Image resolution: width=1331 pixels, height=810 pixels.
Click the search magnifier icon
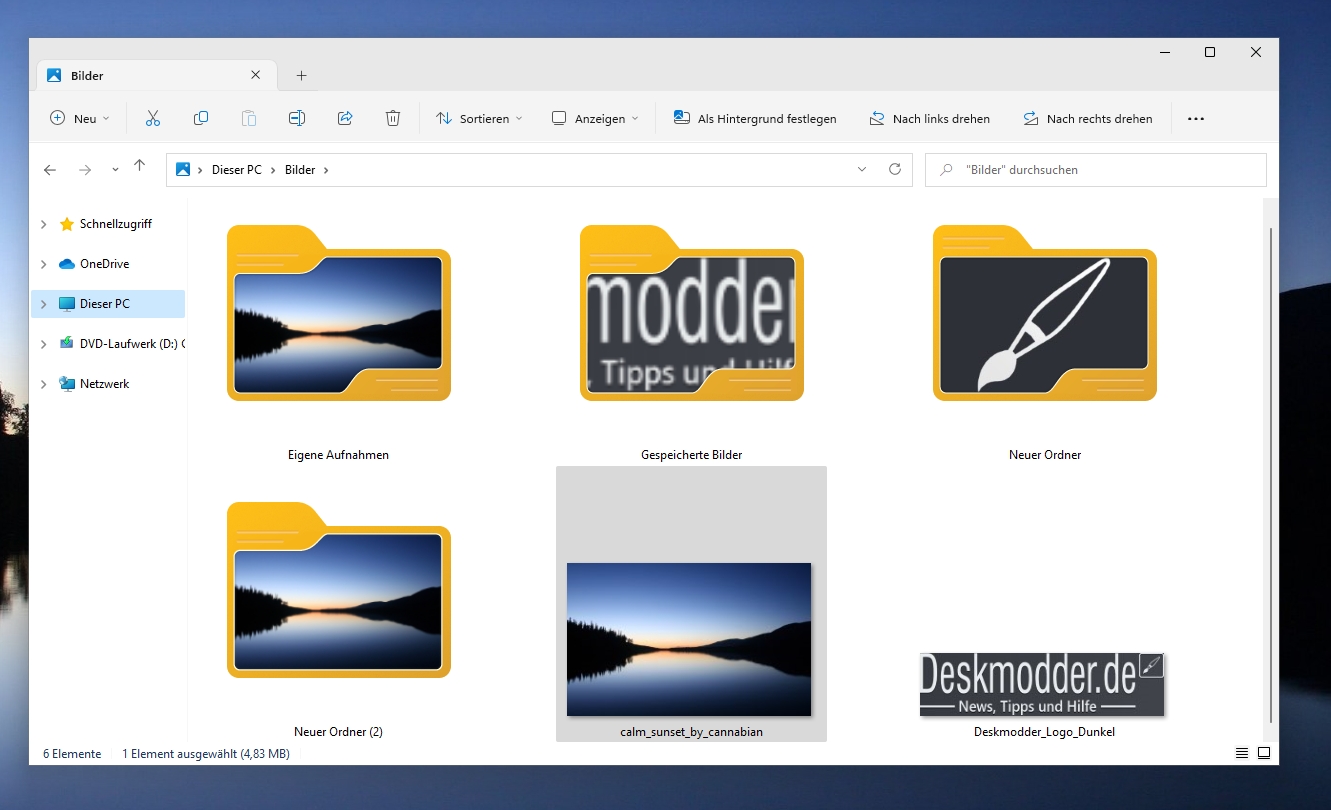coord(945,170)
